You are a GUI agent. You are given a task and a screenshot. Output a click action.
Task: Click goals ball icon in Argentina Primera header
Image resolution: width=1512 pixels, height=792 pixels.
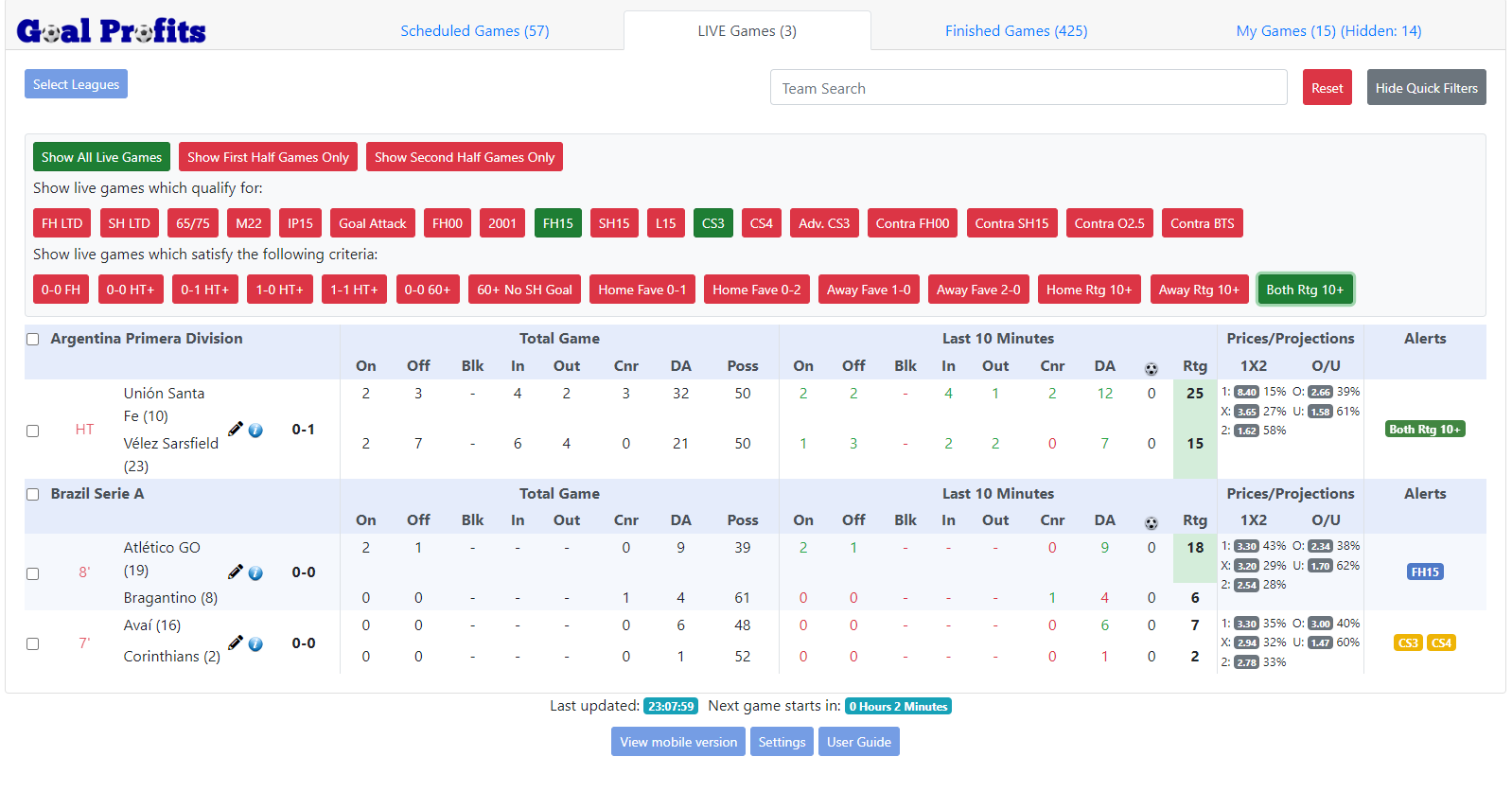tap(1151, 368)
